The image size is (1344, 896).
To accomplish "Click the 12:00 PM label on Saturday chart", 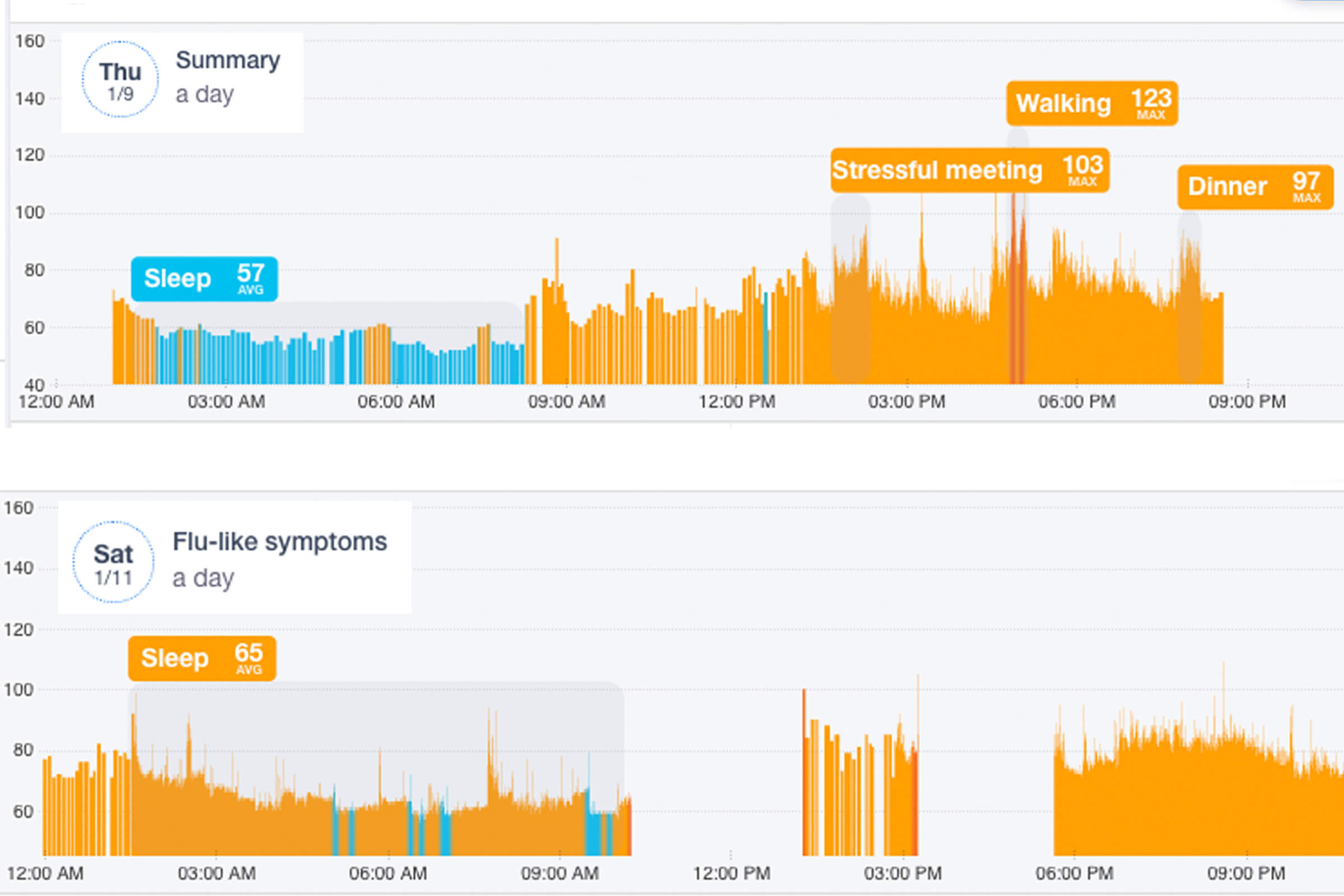I will click(x=731, y=873).
